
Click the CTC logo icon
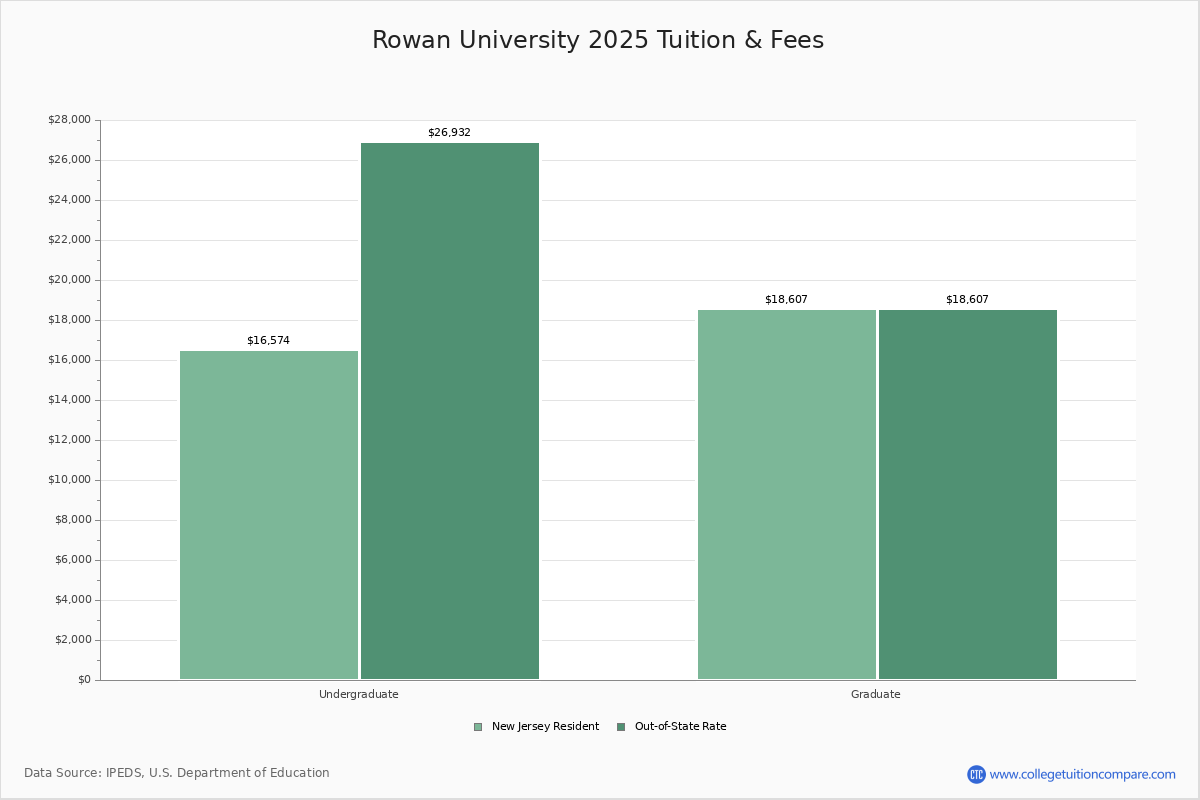[976, 774]
